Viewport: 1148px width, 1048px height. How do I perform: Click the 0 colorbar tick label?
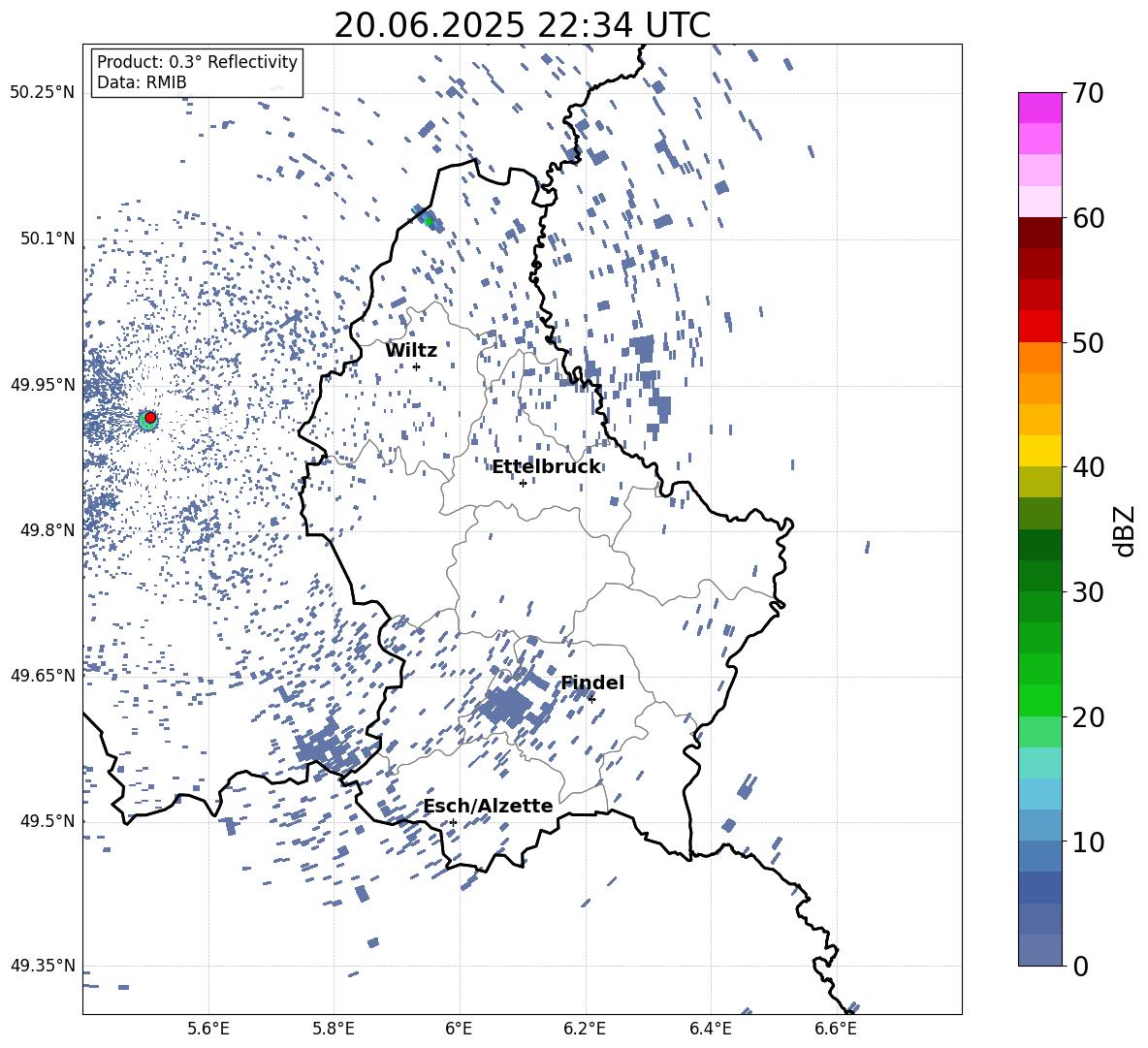tap(1080, 967)
